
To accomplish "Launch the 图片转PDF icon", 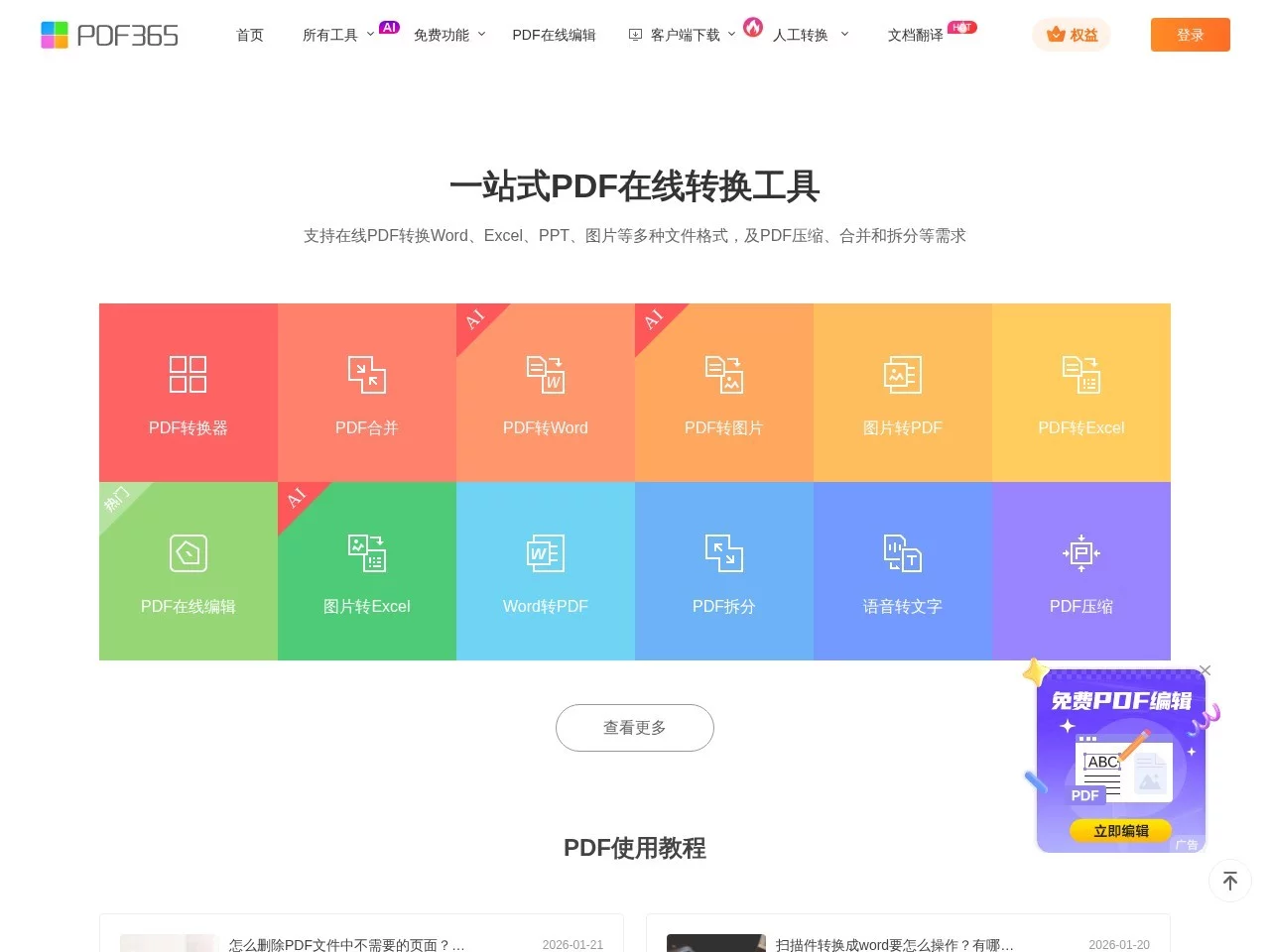I will [902, 374].
